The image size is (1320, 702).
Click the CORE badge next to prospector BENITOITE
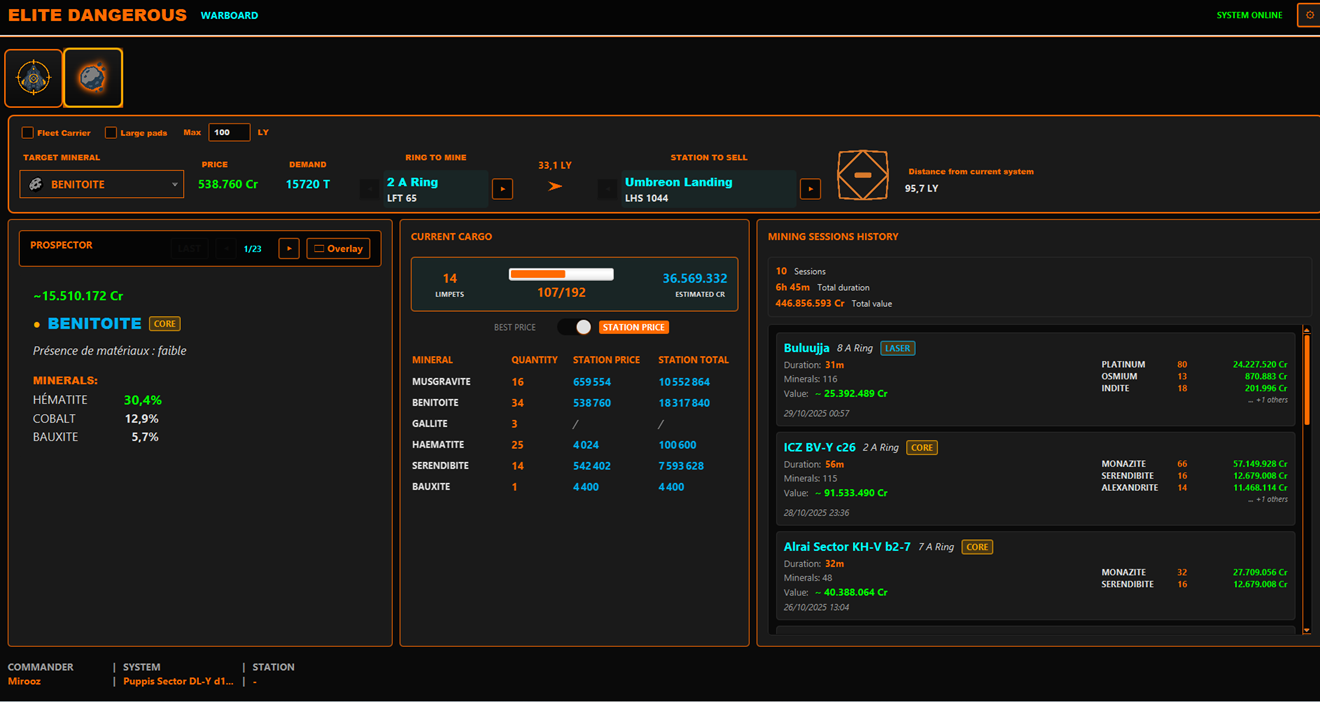165,324
